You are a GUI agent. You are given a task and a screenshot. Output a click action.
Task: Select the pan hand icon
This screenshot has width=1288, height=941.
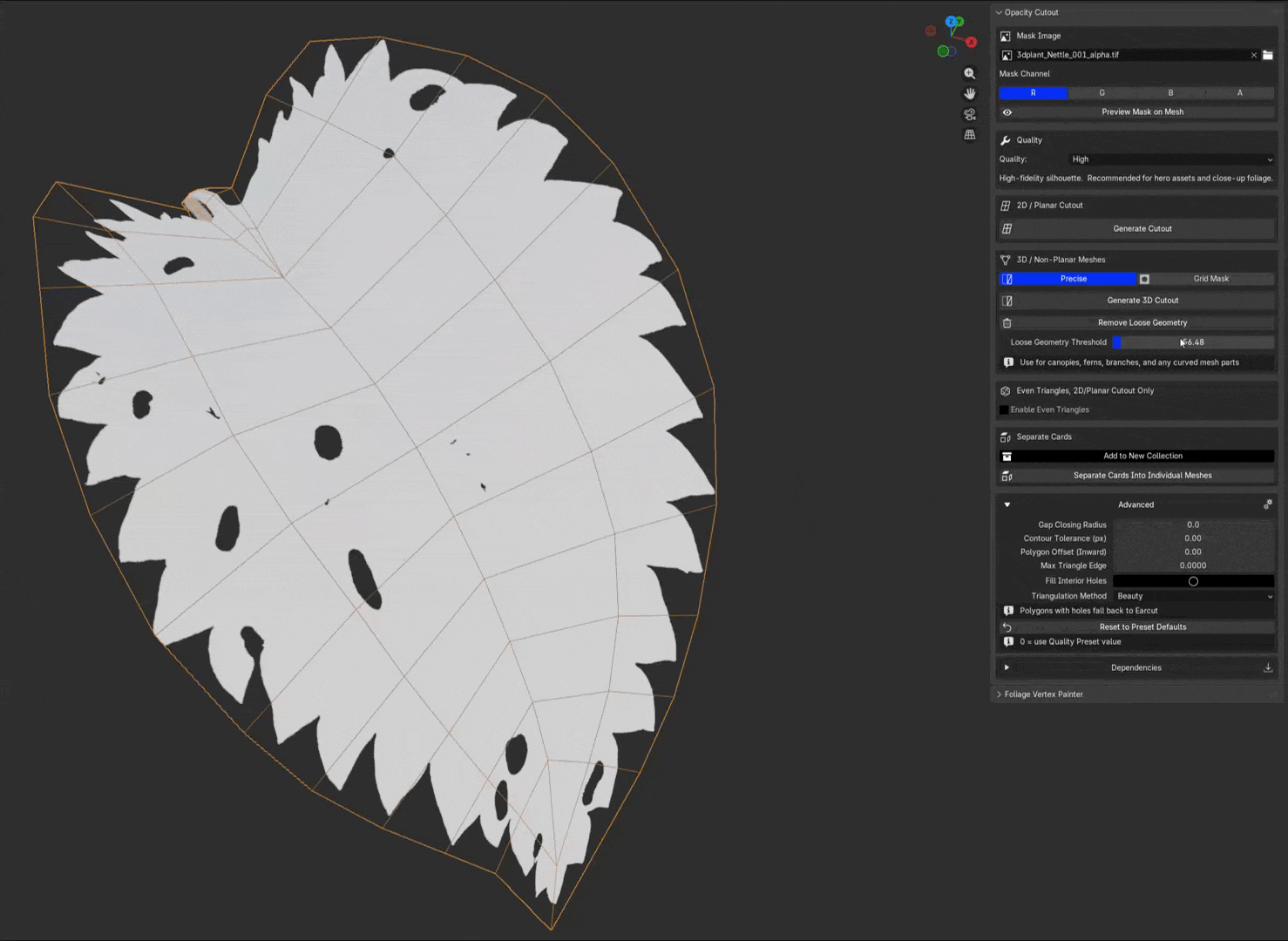point(969,94)
